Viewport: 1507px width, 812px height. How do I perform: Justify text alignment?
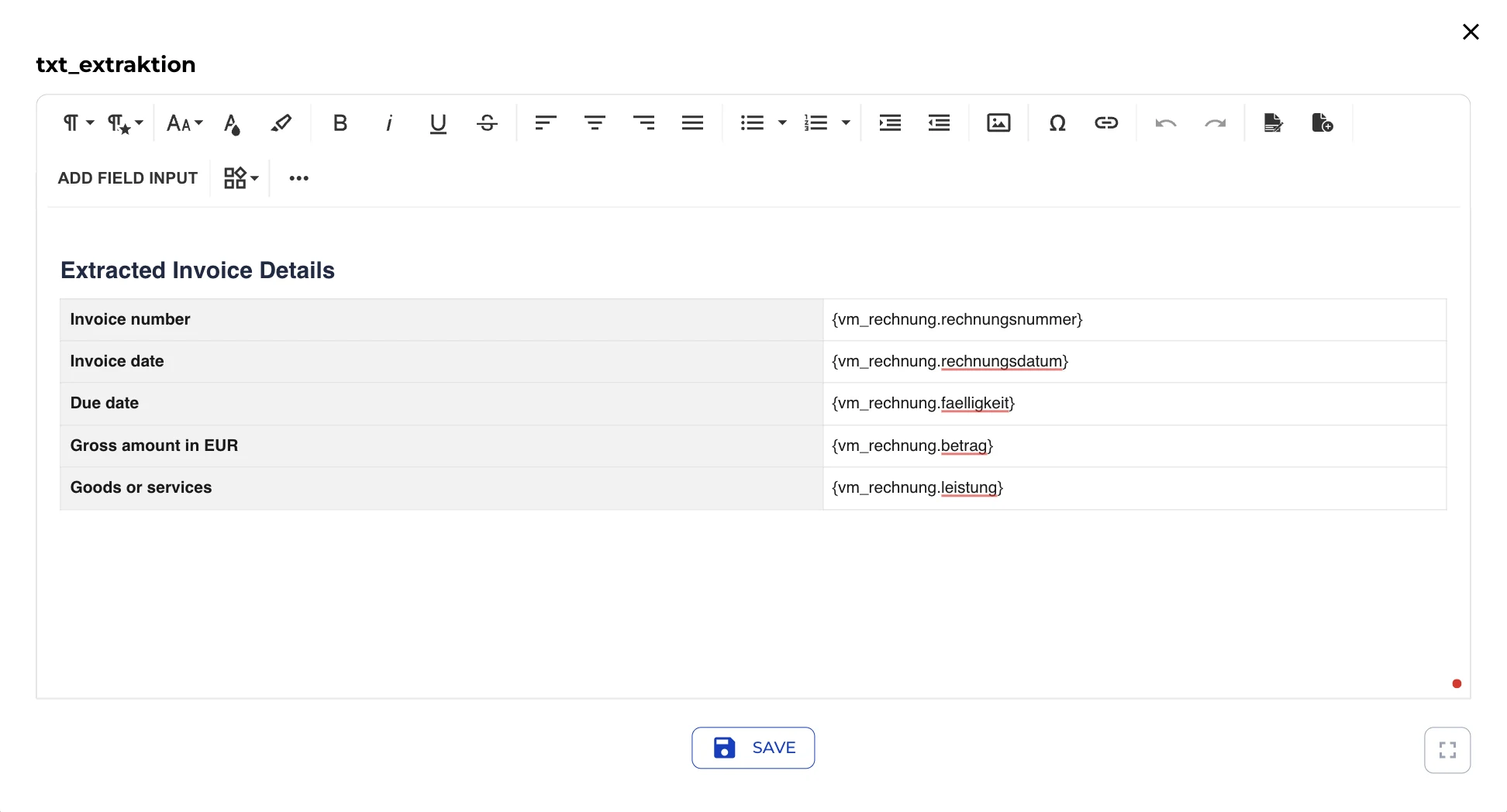tap(692, 123)
